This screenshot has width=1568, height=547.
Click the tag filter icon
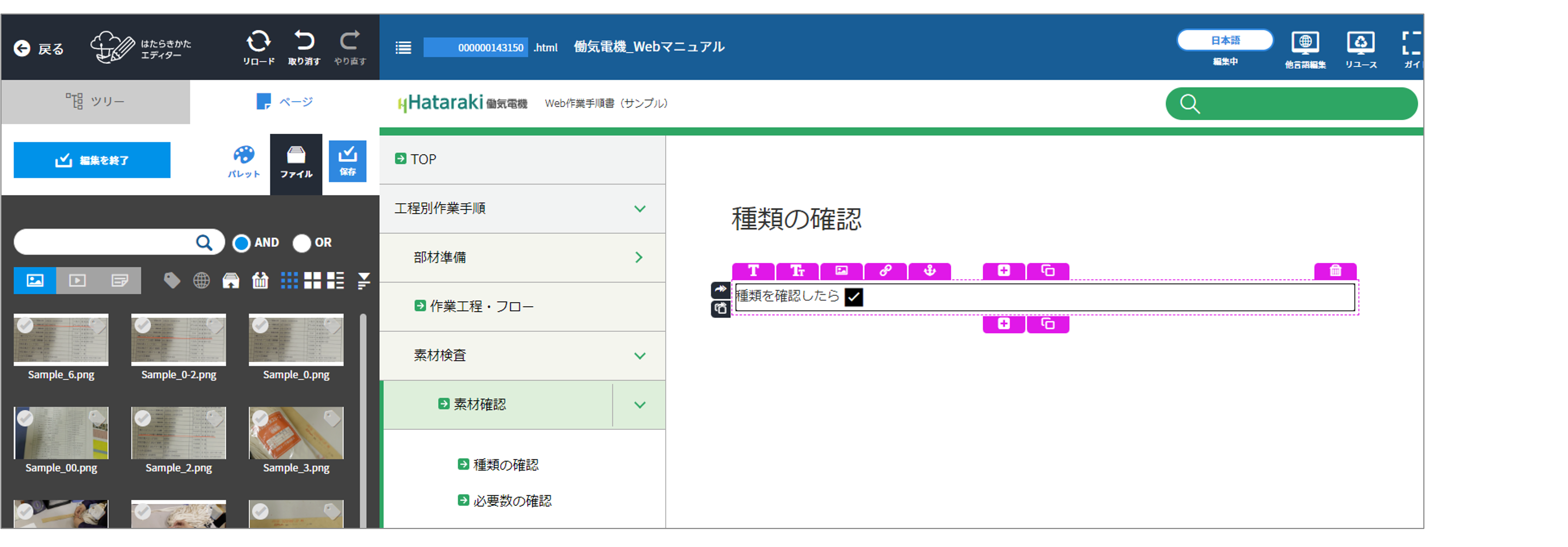pos(172,280)
